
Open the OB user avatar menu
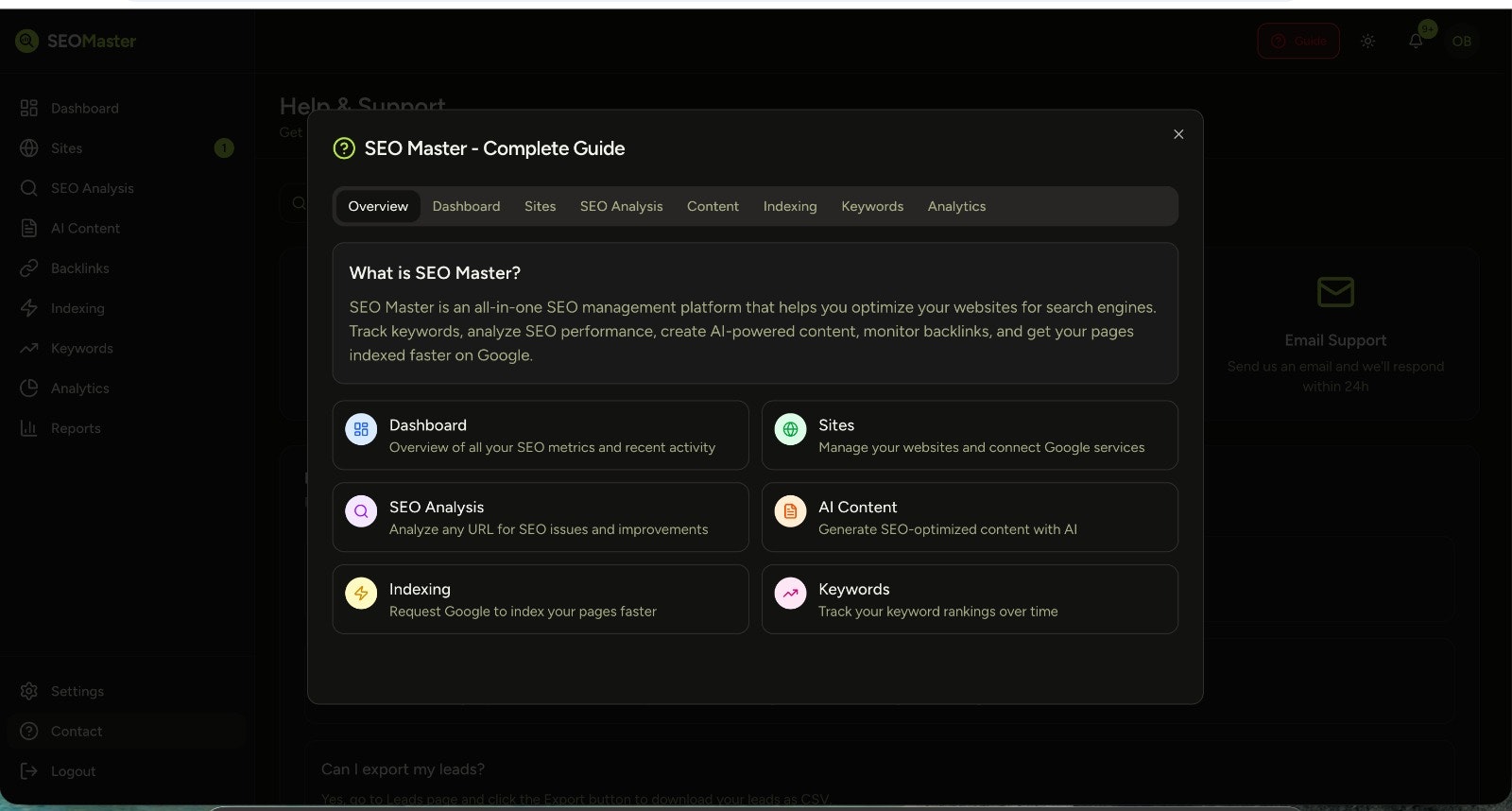pyautogui.click(x=1462, y=41)
